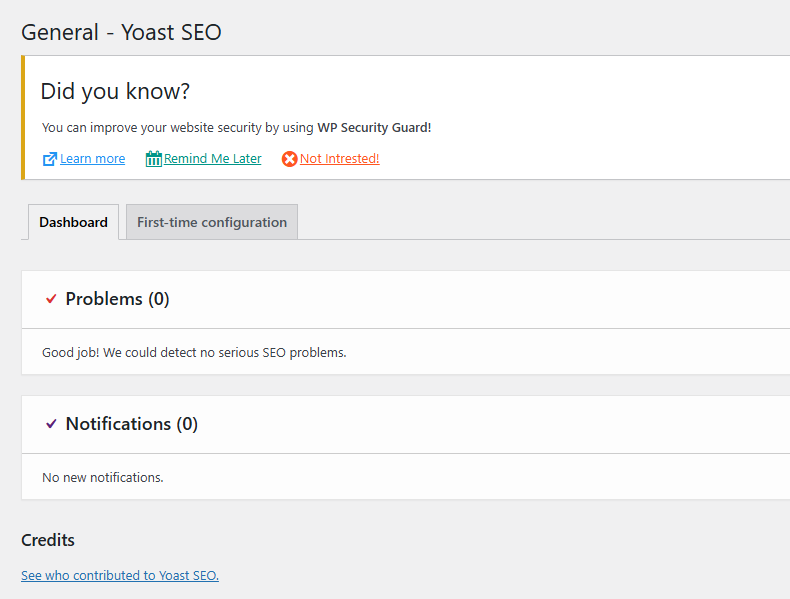Click the General - Yoast SEO page title
The image size is (790, 599).
pos(121,32)
